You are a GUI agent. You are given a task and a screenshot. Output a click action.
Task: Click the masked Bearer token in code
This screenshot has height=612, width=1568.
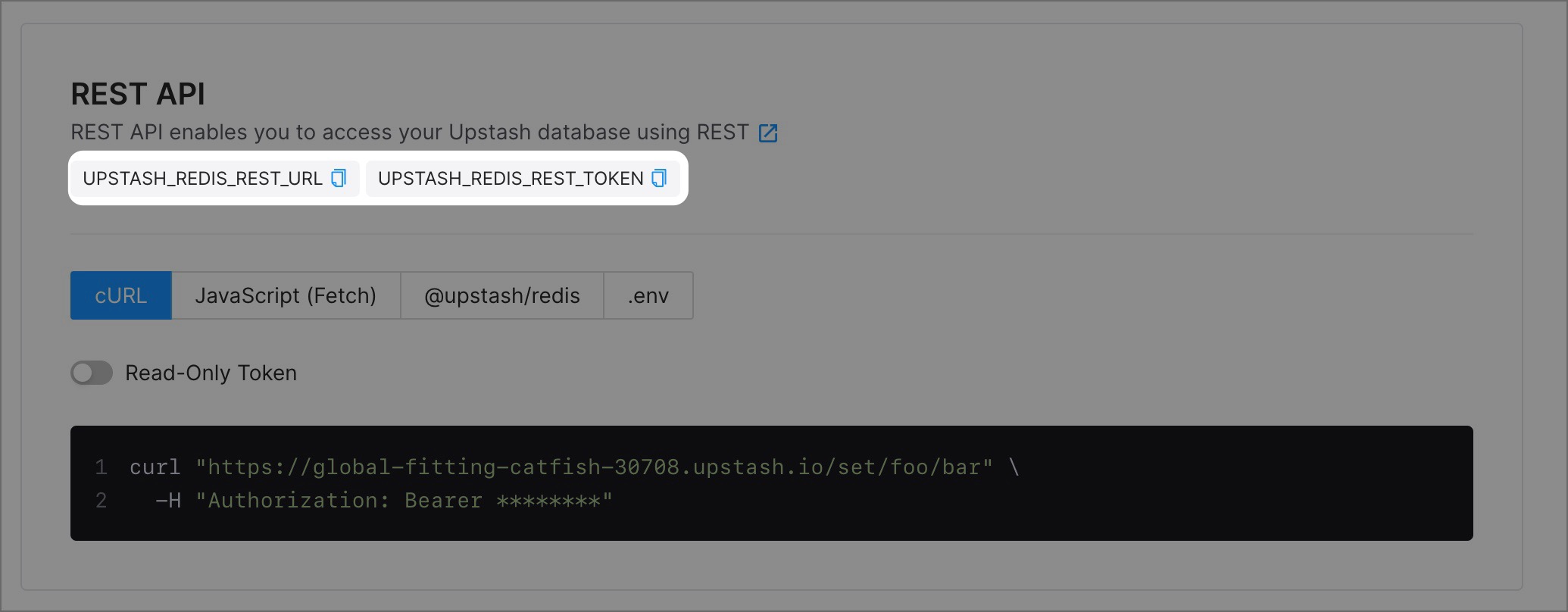[548, 501]
